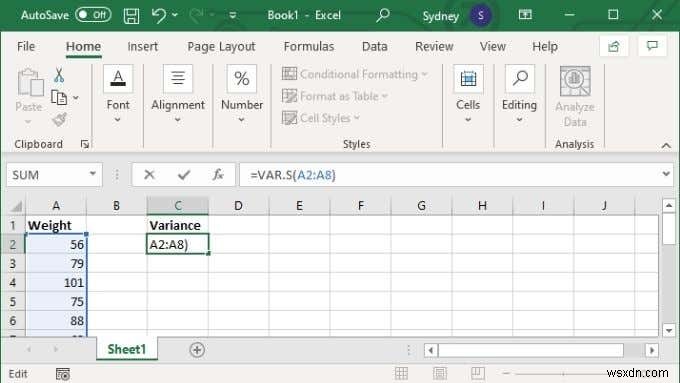Select row 4 header

13,282
